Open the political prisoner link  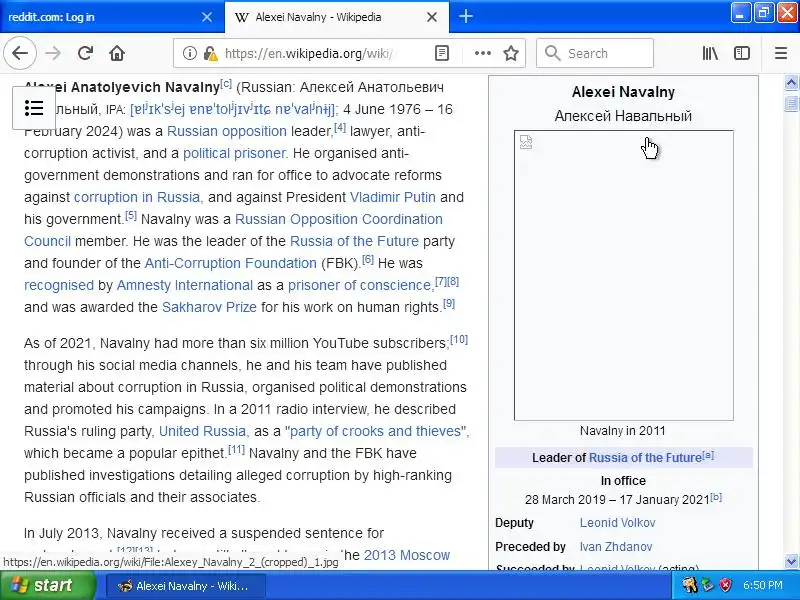coord(234,153)
